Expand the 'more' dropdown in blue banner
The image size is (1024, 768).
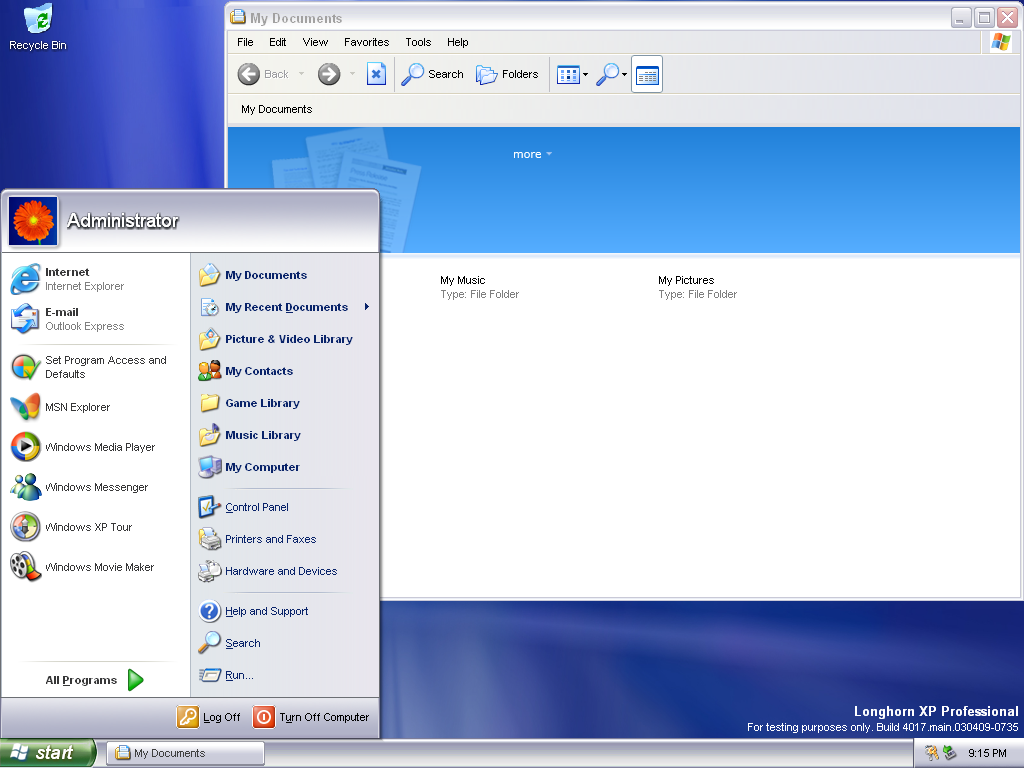coord(532,154)
